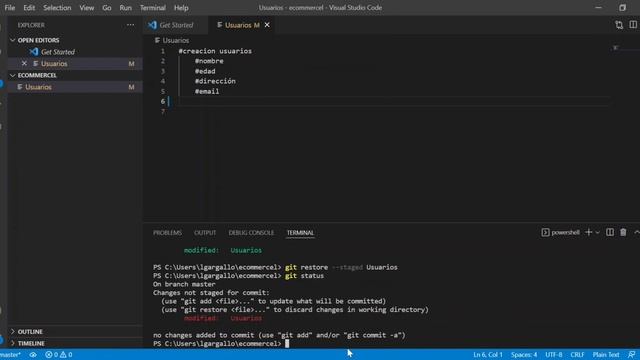Switch to the Output panel tab

205,233
